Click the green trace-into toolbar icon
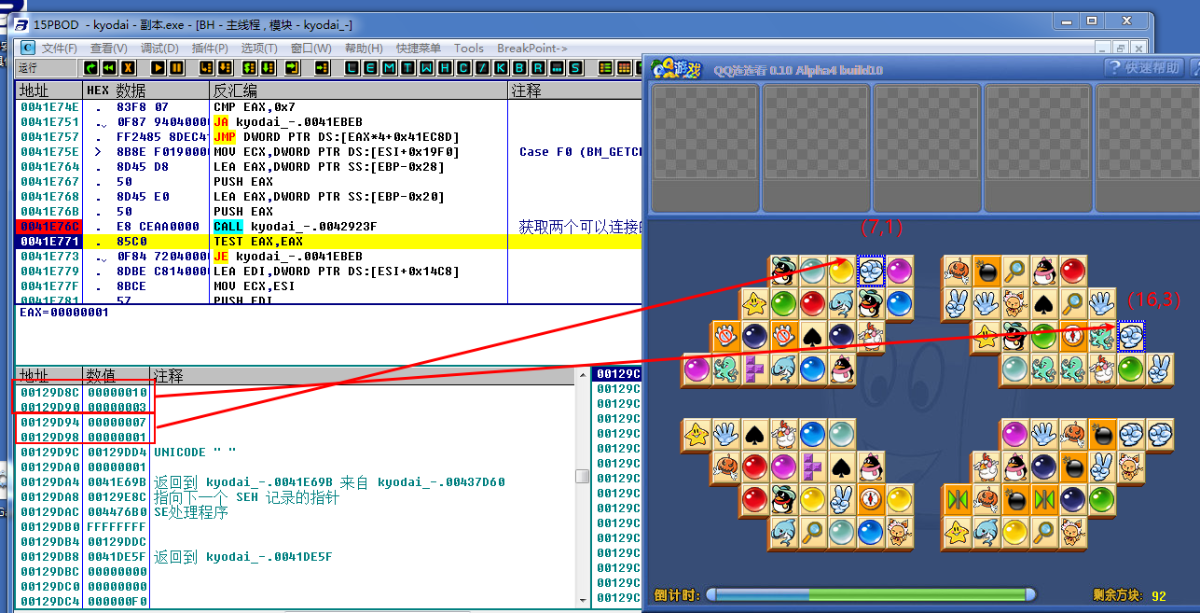Viewport: 1200px width, 613px height. pyautogui.click(x=248, y=68)
